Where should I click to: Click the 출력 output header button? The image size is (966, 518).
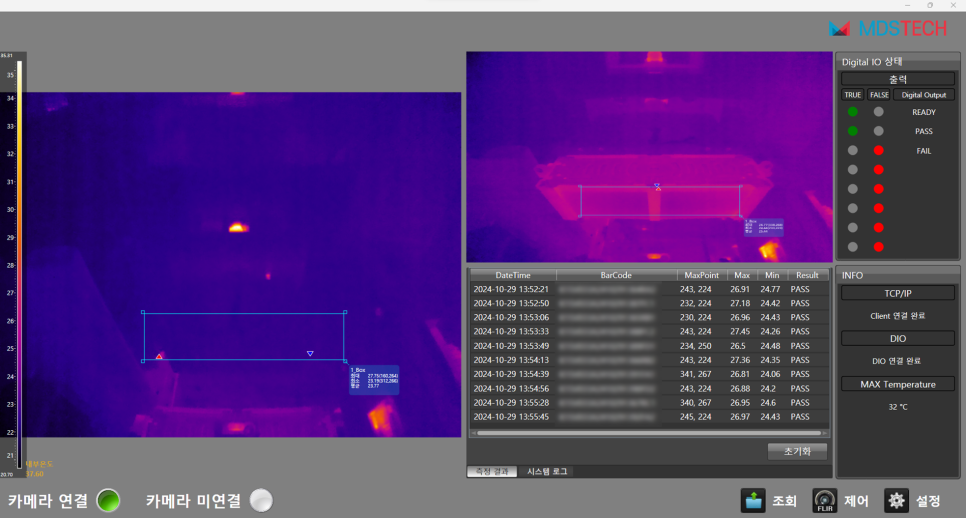[x=898, y=79]
